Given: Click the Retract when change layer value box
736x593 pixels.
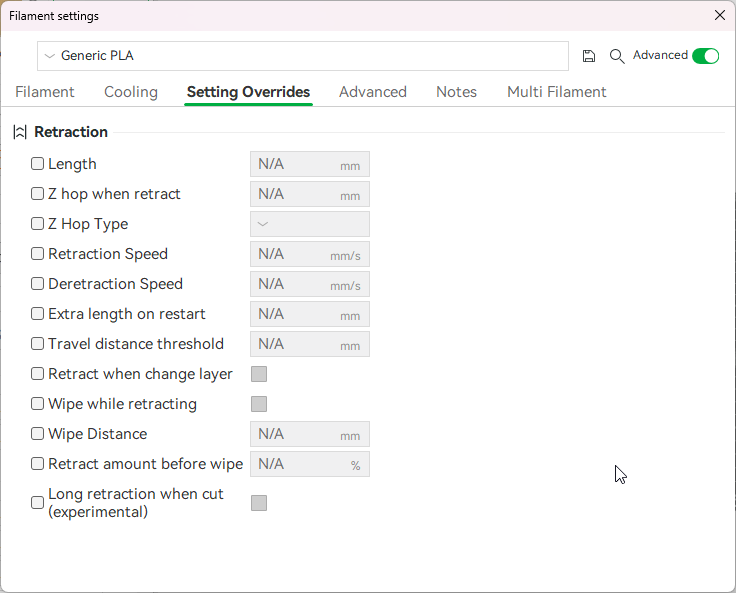Looking at the screenshot, I should [x=259, y=374].
